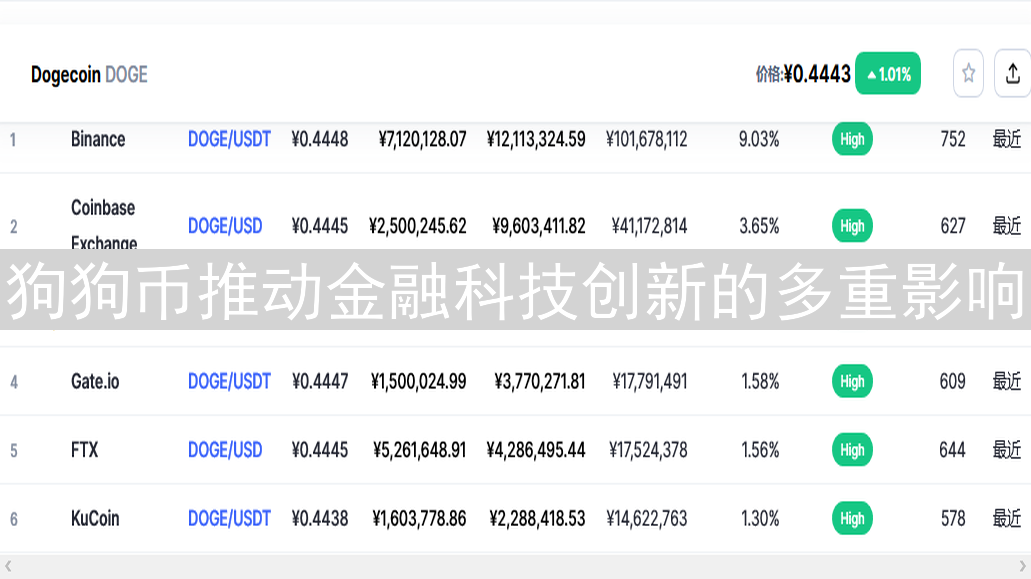The image size is (1031, 579).
Task: Click KuCoin value ¥2,288,418.53
Action: tap(537, 519)
